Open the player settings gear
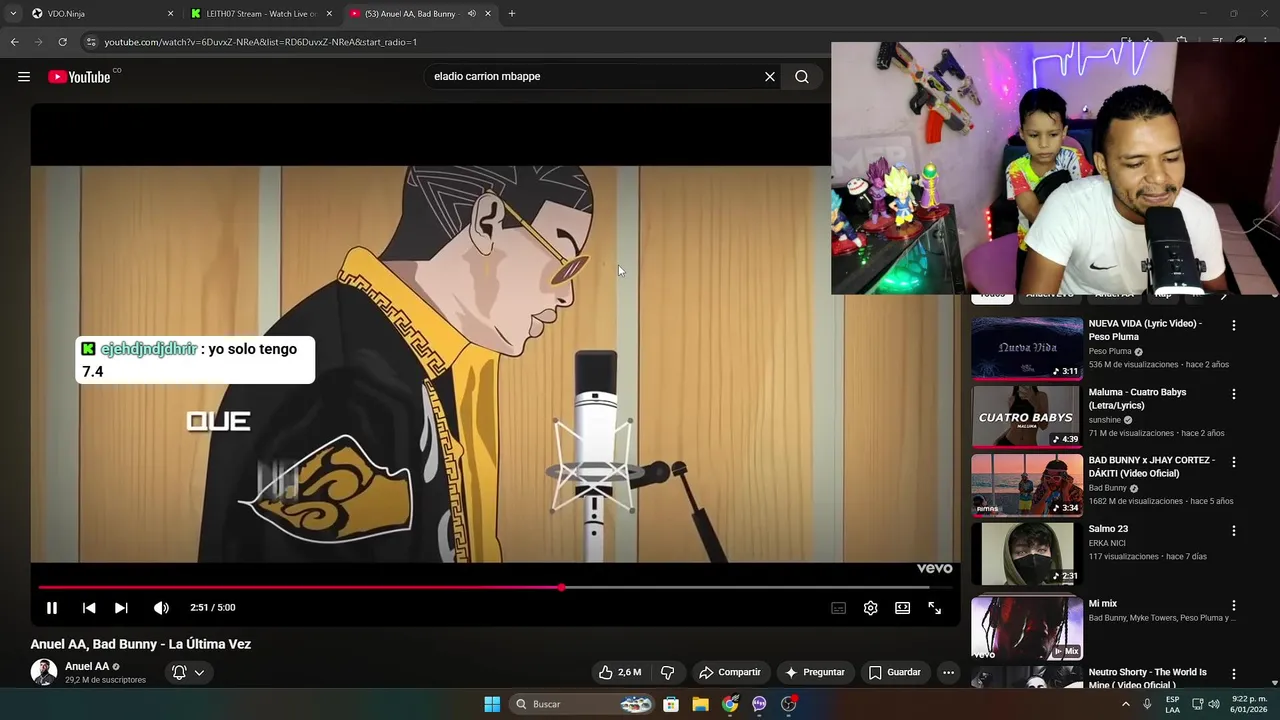 pyautogui.click(x=871, y=608)
